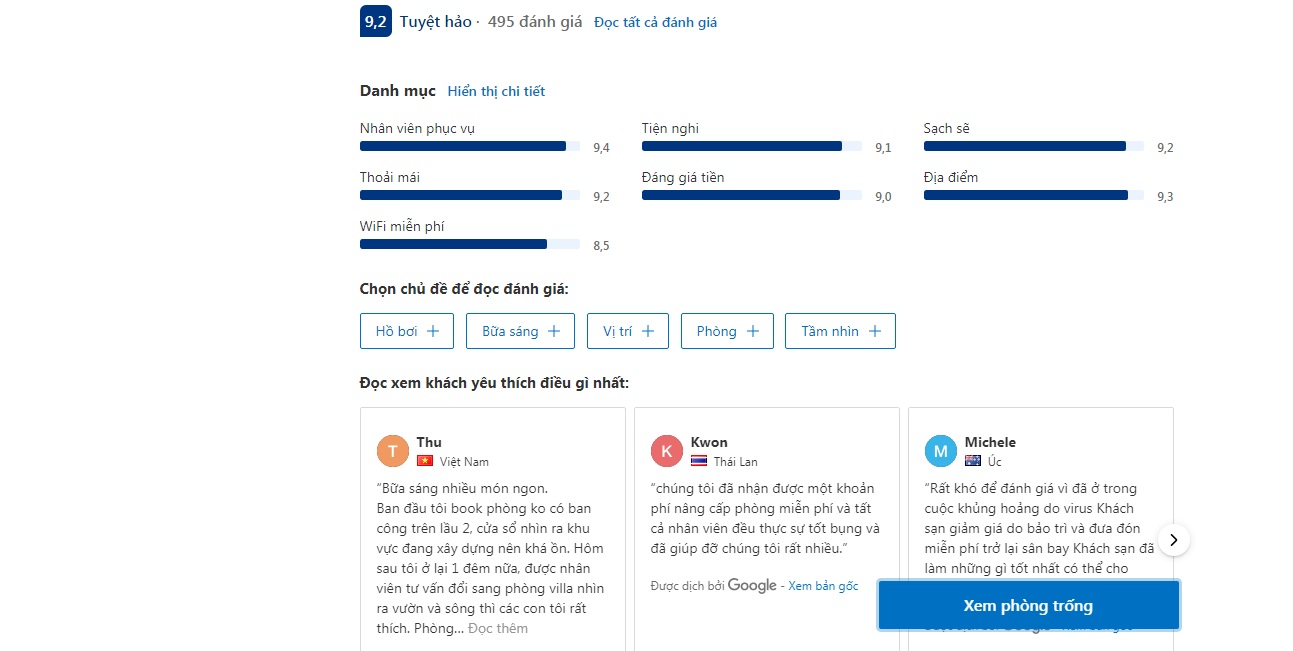
Task: Click the 9,2 score badge
Action: [x=375, y=21]
